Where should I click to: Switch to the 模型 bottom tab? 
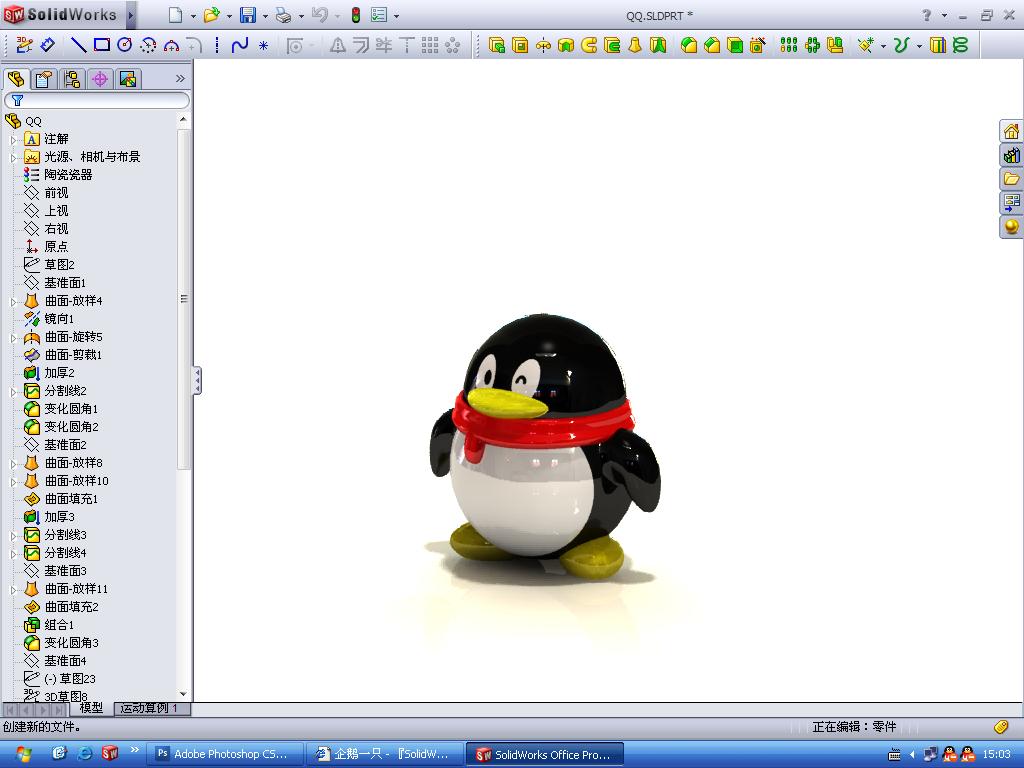[x=91, y=708]
